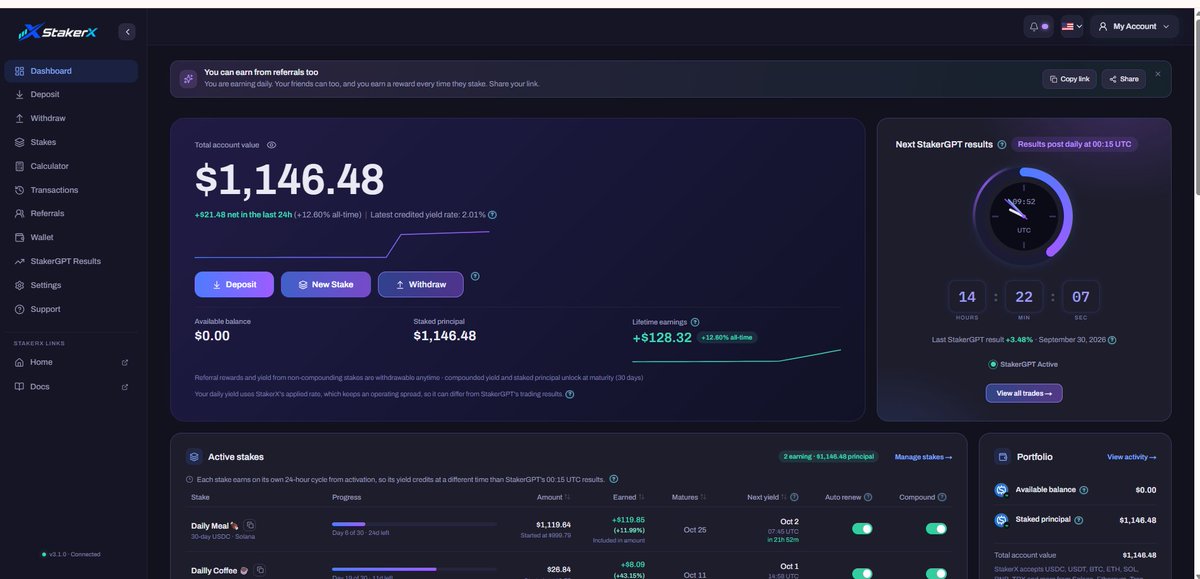Click View all trades
Image resolution: width=1200 pixels, height=579 pixels.
tap(1024, 393)
